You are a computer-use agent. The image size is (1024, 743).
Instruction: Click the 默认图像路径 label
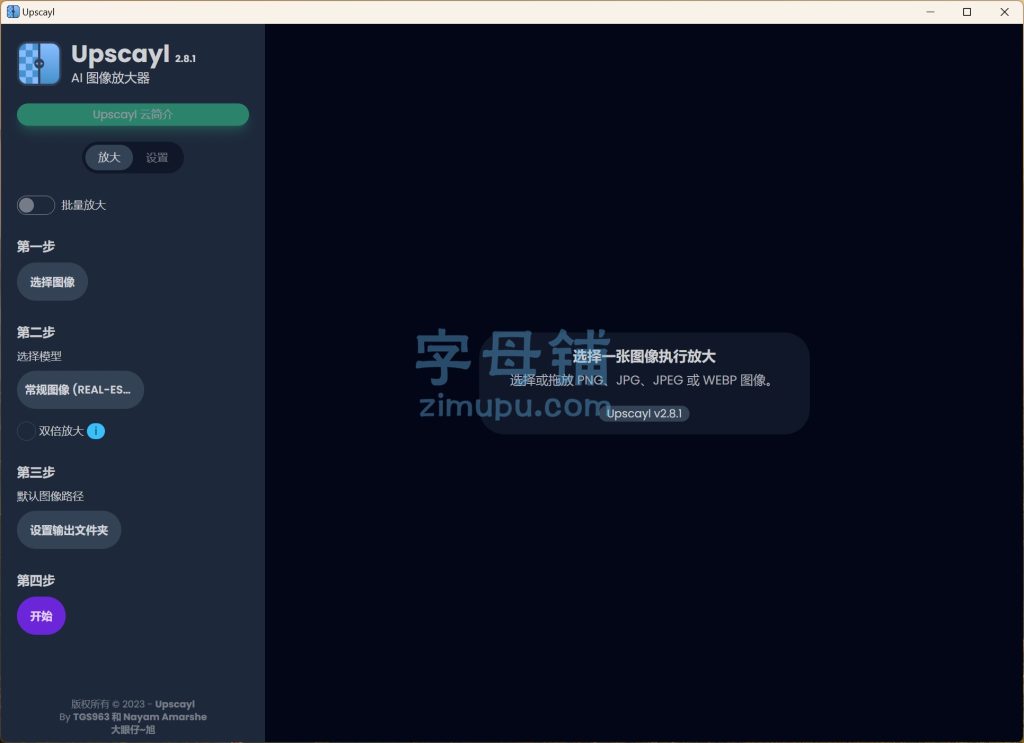pos(50,496)
